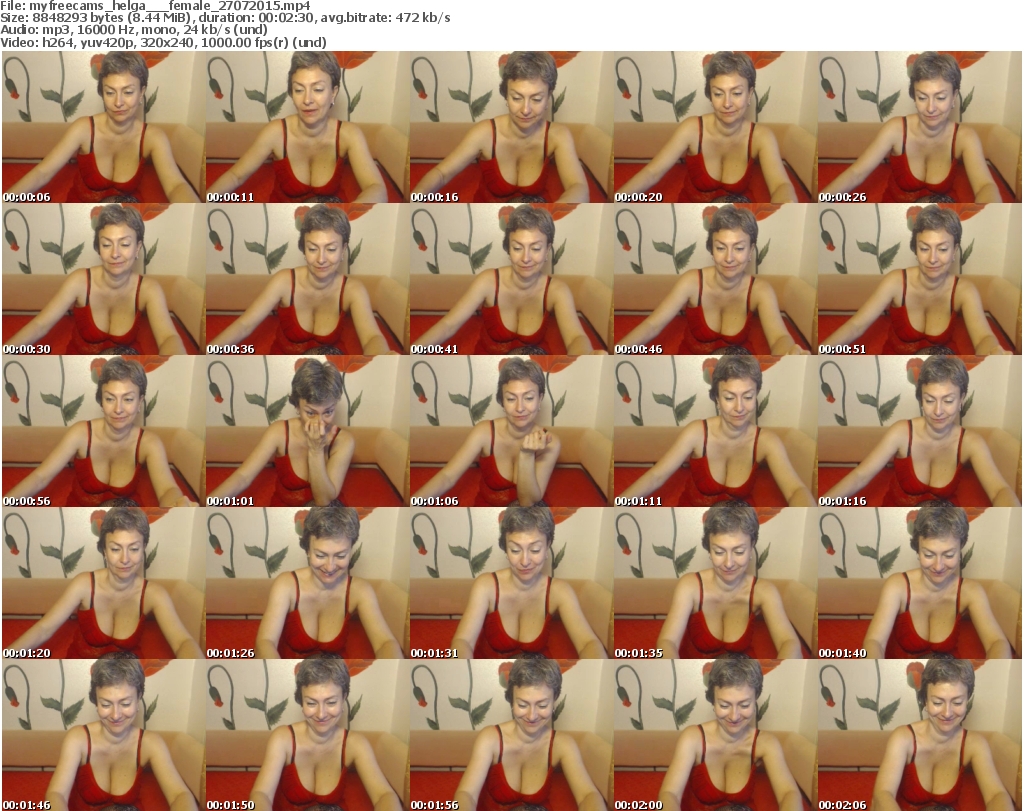Select the thumbnail stamped 00:00:36

pos(308,279)
